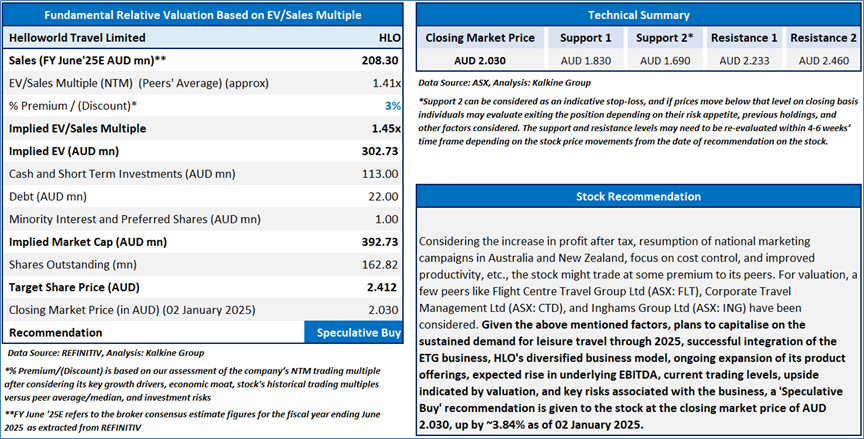Click the Support 1 column header

[586, 38]
